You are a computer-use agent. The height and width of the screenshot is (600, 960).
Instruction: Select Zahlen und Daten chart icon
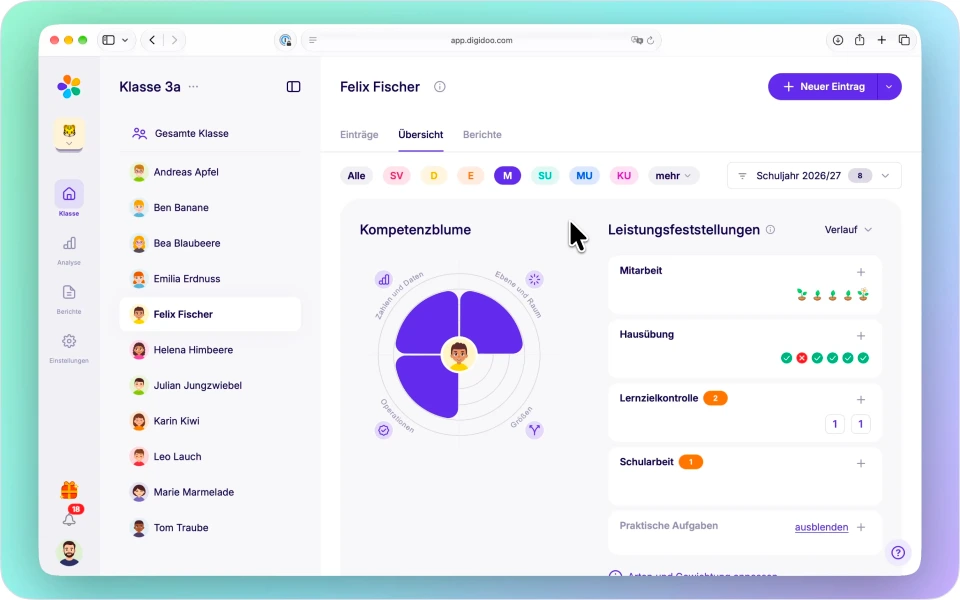coord(384,280)
